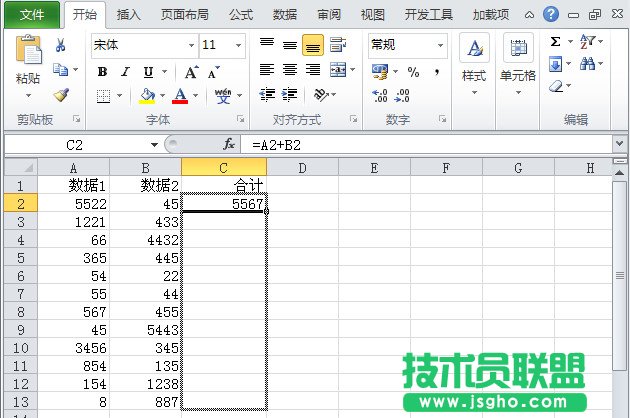The height and width of the screenshot is (418, 630).
Task: Switch to the 审阅 Review tab
Action: [329, 15]
